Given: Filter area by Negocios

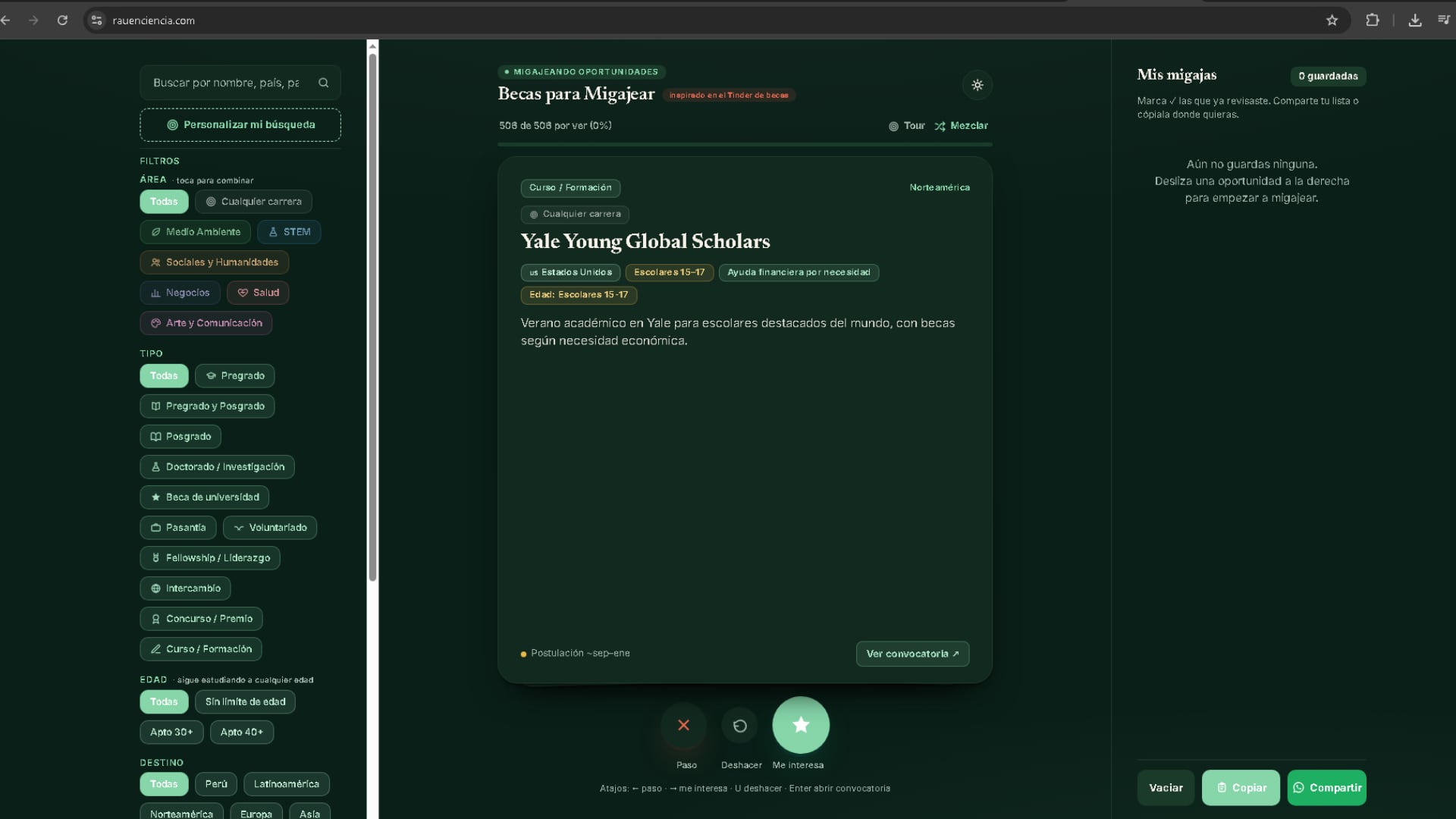Looking at the screenshot, I should tap(180, 293).
